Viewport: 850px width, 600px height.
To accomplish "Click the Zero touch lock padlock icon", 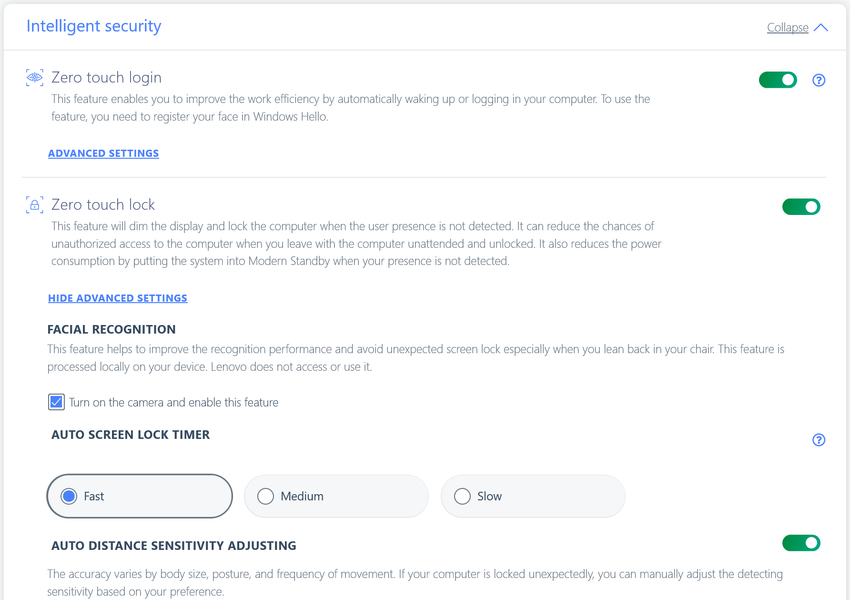I will 34,205.
